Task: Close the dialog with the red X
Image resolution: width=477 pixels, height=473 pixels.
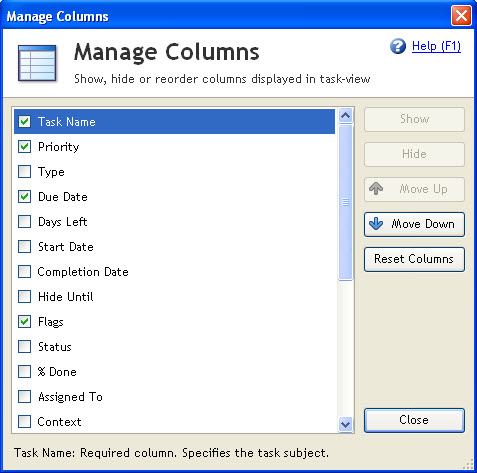Action: (x=461, y=15)
